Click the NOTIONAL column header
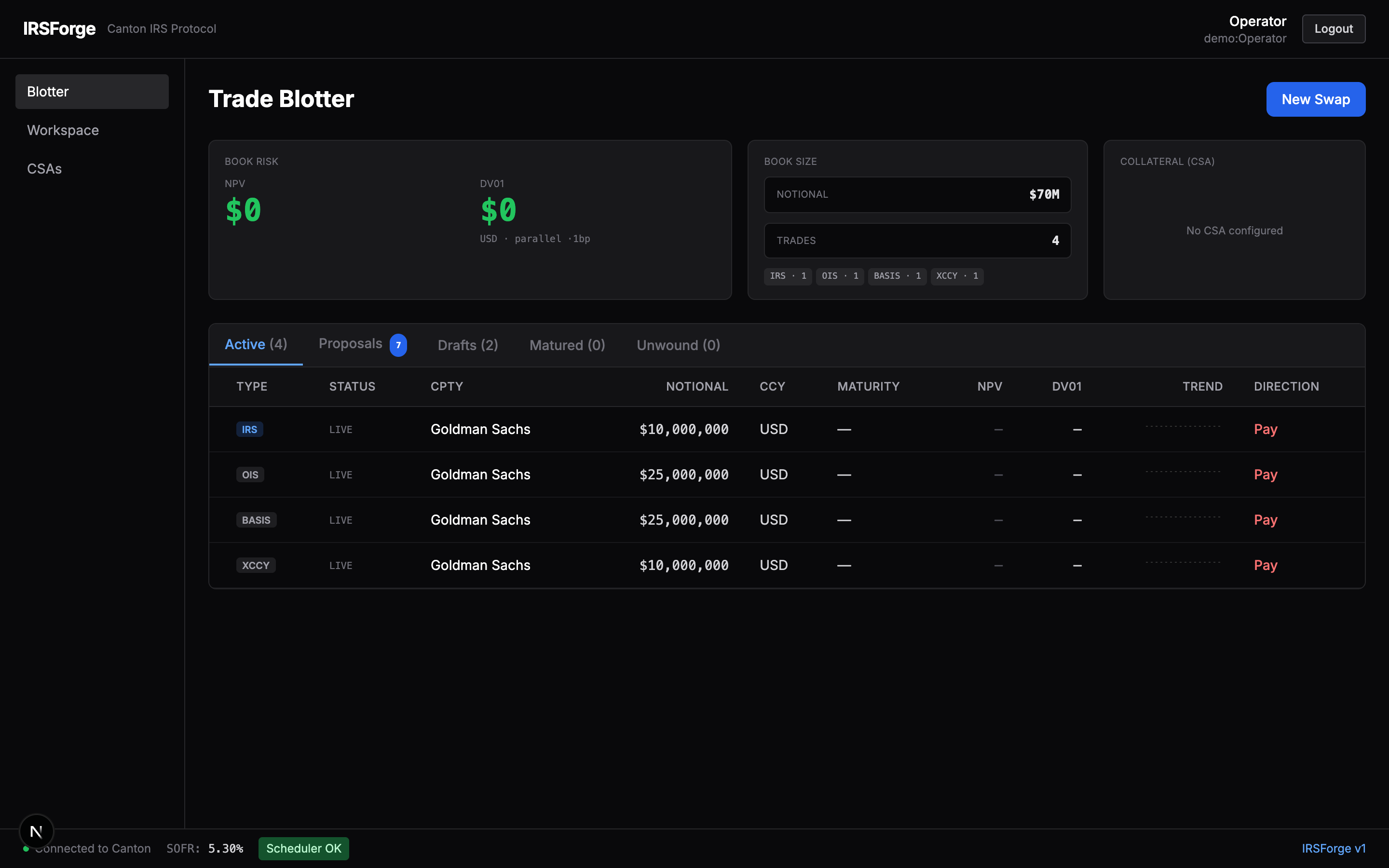This screenshot has height=868, width=1389. point(696,386)
